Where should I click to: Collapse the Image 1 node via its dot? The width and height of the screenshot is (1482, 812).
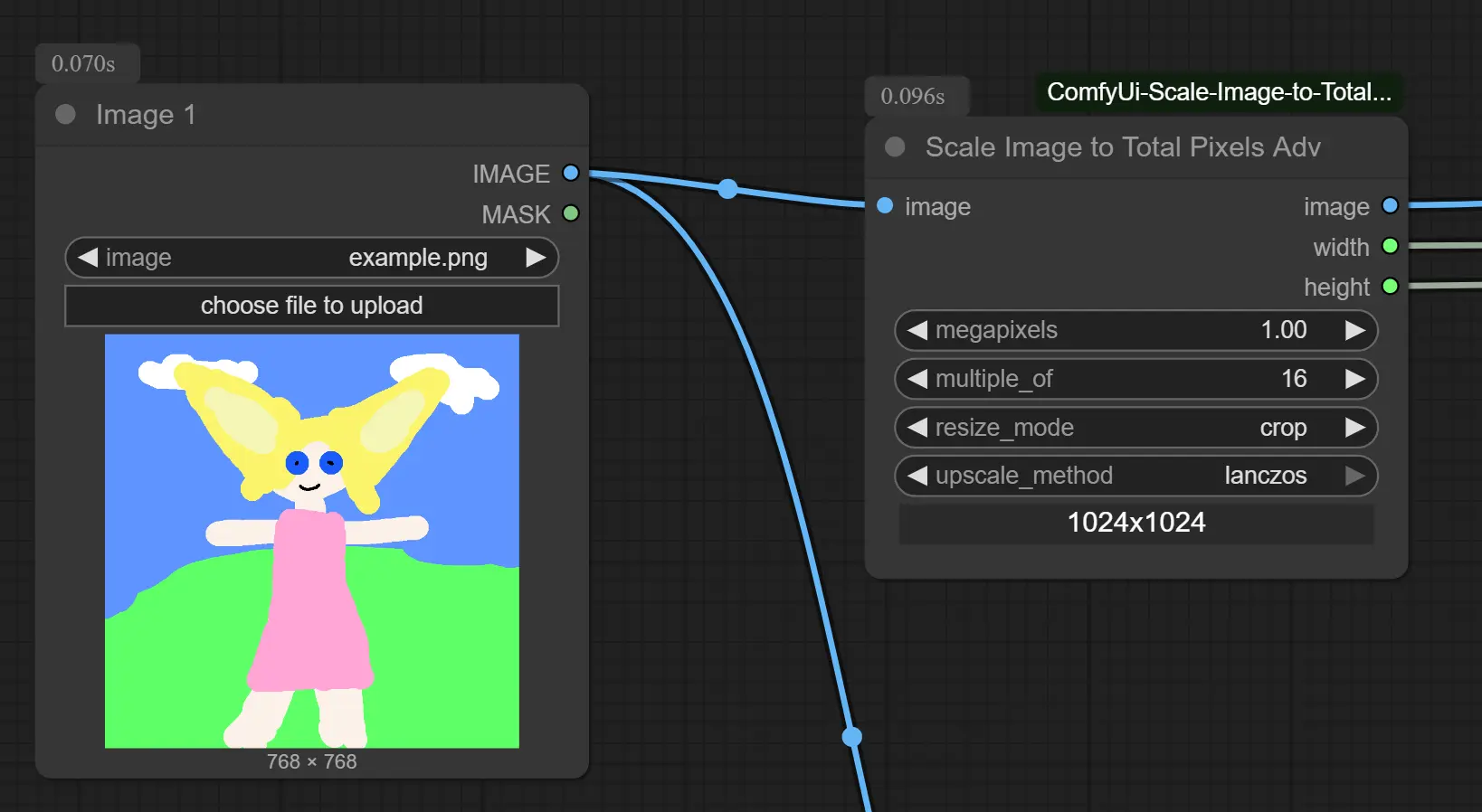coord(65,114)
